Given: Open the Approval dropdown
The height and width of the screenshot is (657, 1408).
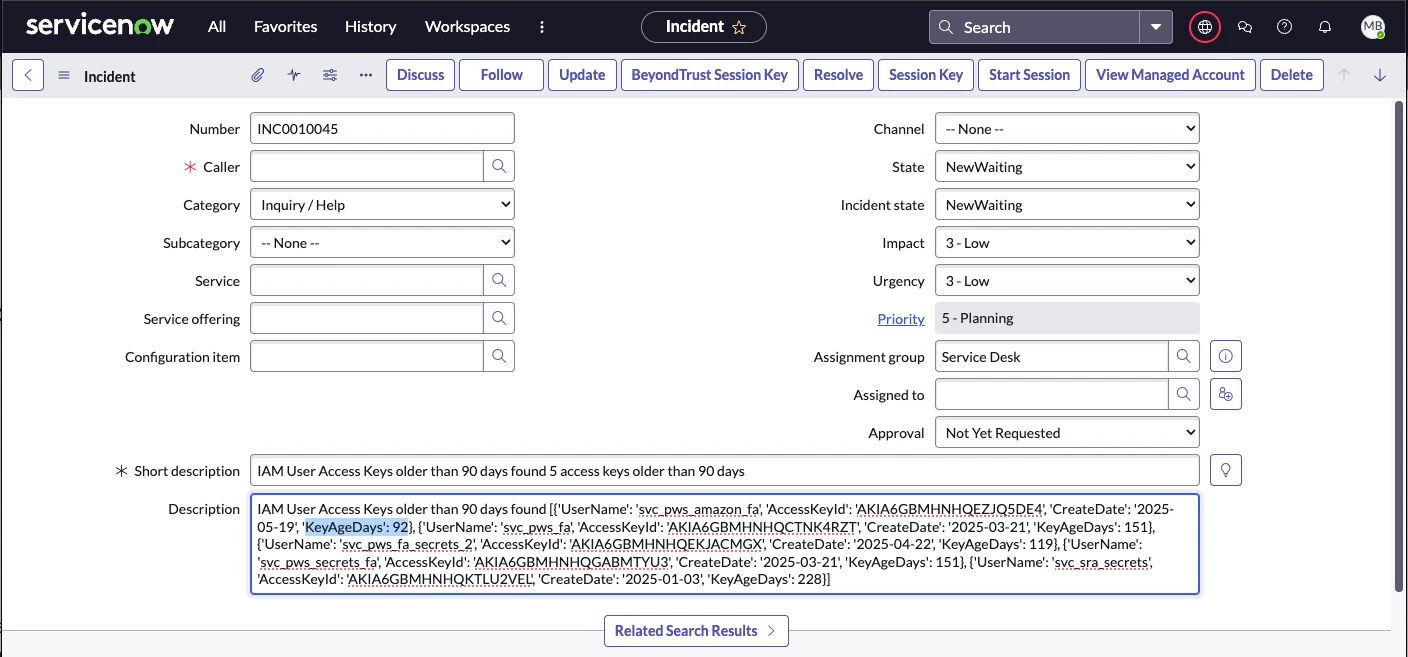Looking at the screenshot, I should pos(1067,433).
